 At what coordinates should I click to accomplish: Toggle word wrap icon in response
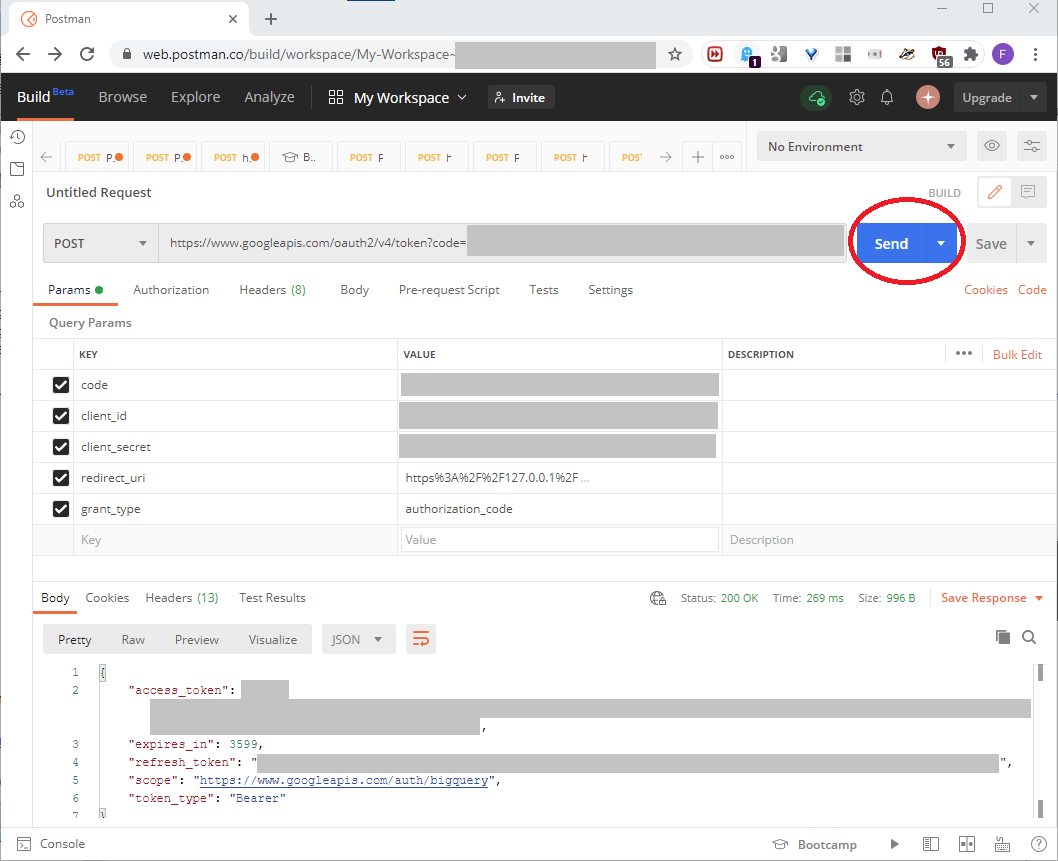click(420, 639)
